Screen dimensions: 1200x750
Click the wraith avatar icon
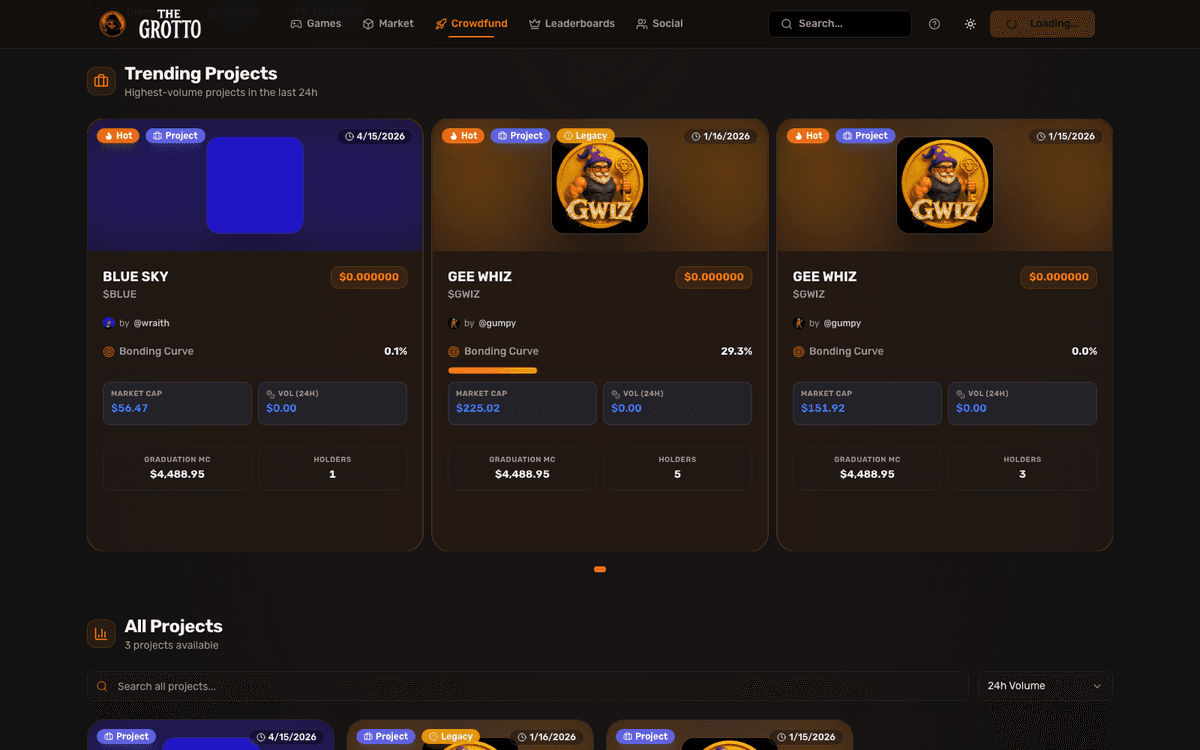click(x=109, y=323)
